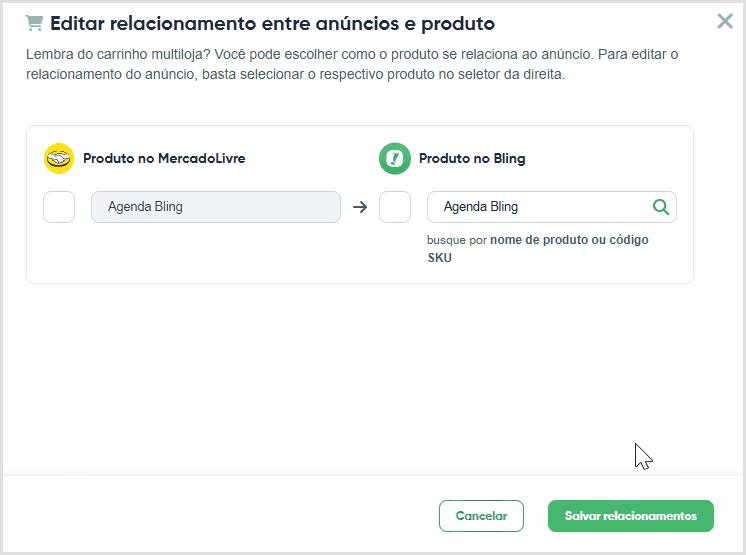
Task: Click the MercadoLivre handshake logo
Action: tap(59, 158)
